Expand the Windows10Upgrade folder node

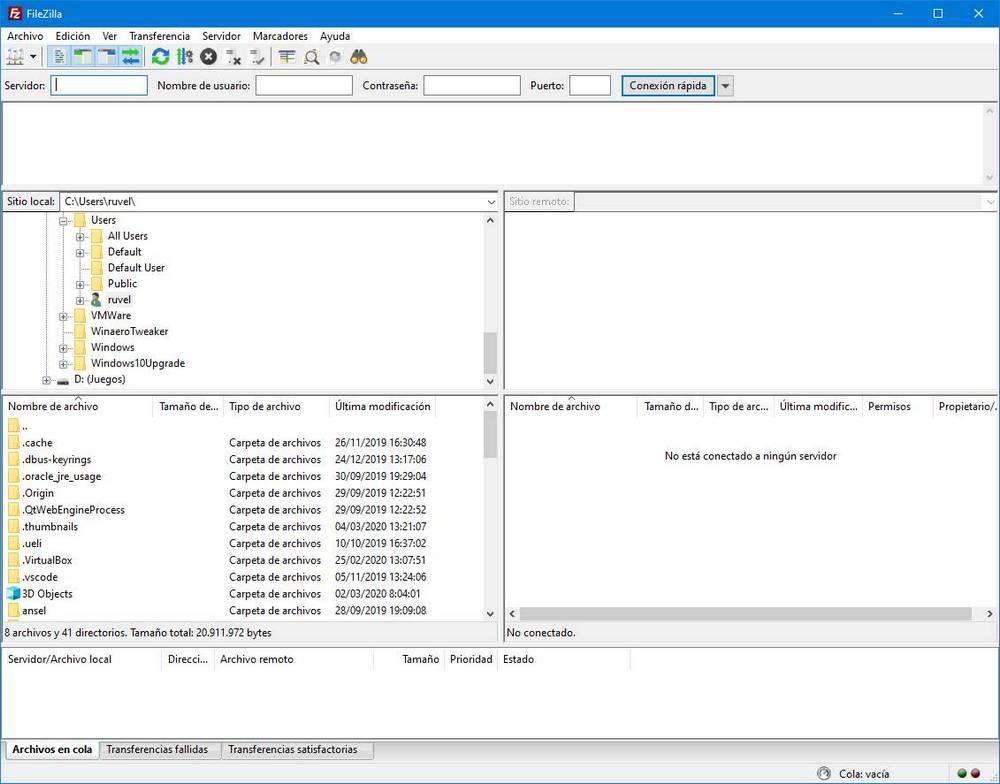pos(63,364)
